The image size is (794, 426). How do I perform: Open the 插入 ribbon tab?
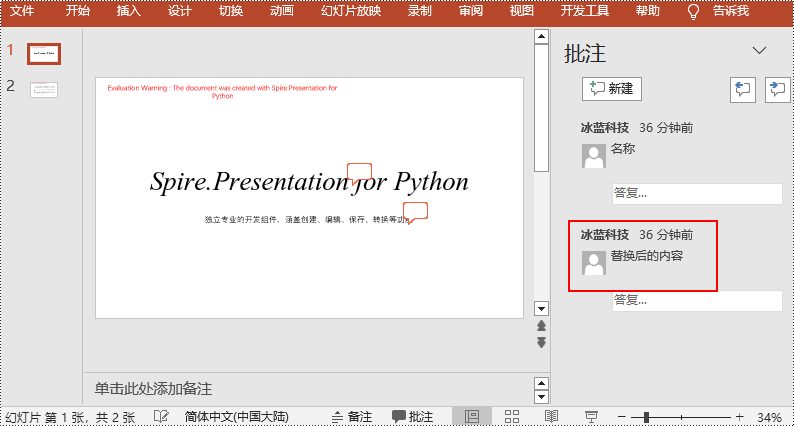(x=129, y=11)
